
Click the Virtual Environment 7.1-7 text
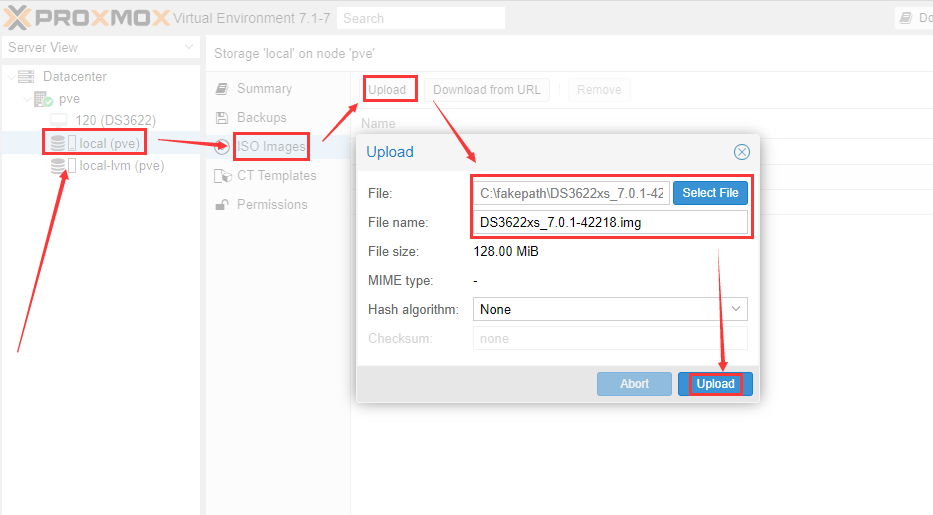click(x=252, y=18)
